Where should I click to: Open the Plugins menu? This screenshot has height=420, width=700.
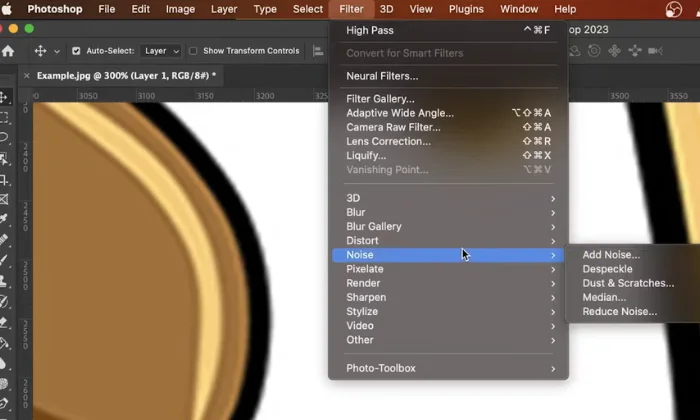tap(466, 9)
